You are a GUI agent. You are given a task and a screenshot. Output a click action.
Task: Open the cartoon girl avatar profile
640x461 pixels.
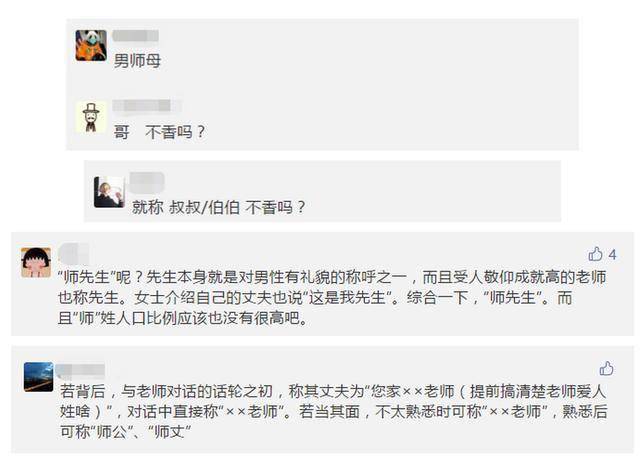pyautogui.click(x=36, y=262)
